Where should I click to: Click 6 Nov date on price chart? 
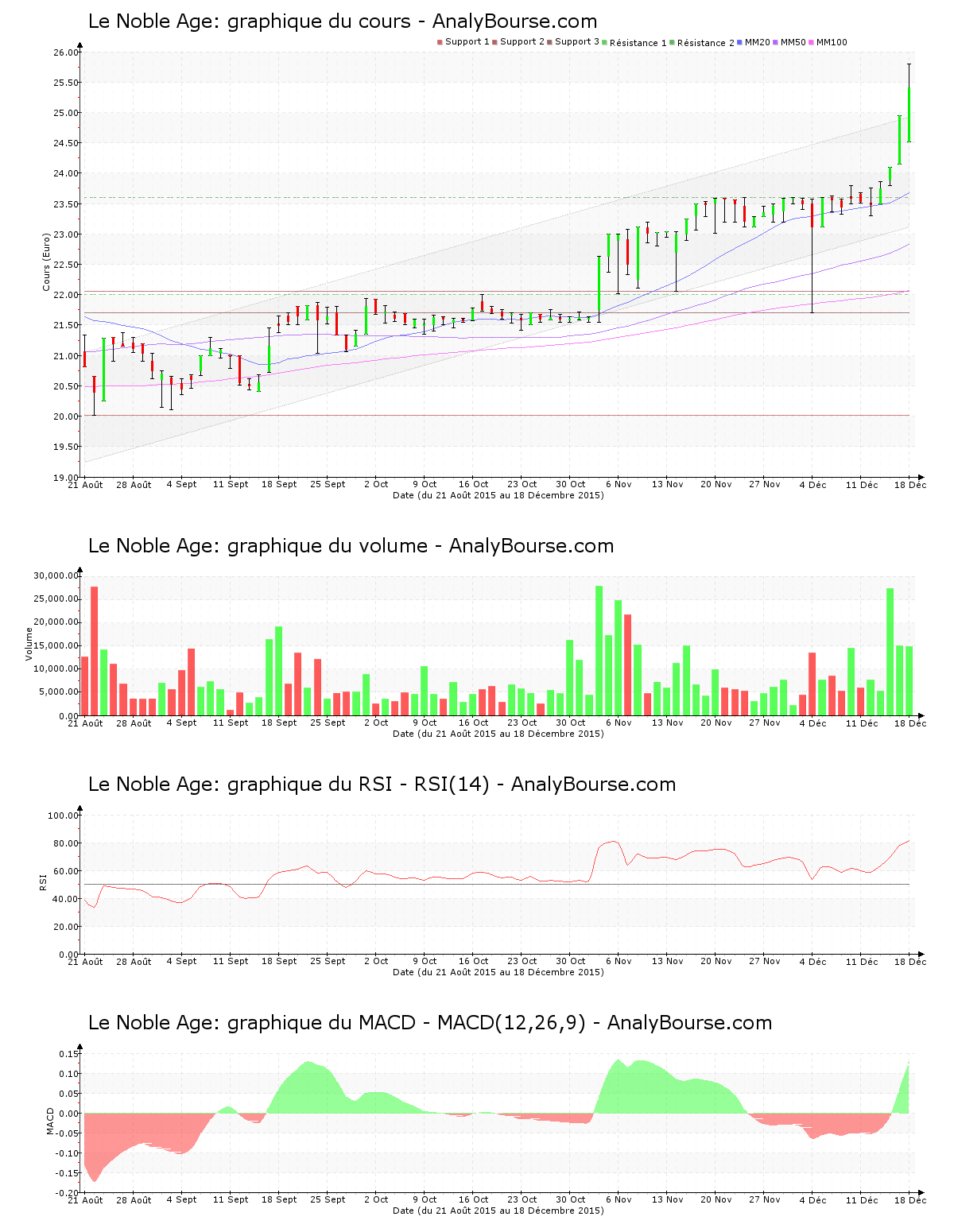click(x=619, y=484)
